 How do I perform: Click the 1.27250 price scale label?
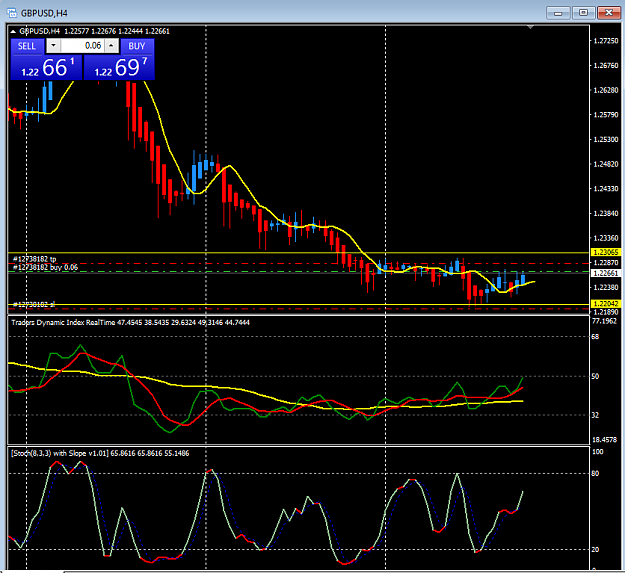click(x=605, y=41)
